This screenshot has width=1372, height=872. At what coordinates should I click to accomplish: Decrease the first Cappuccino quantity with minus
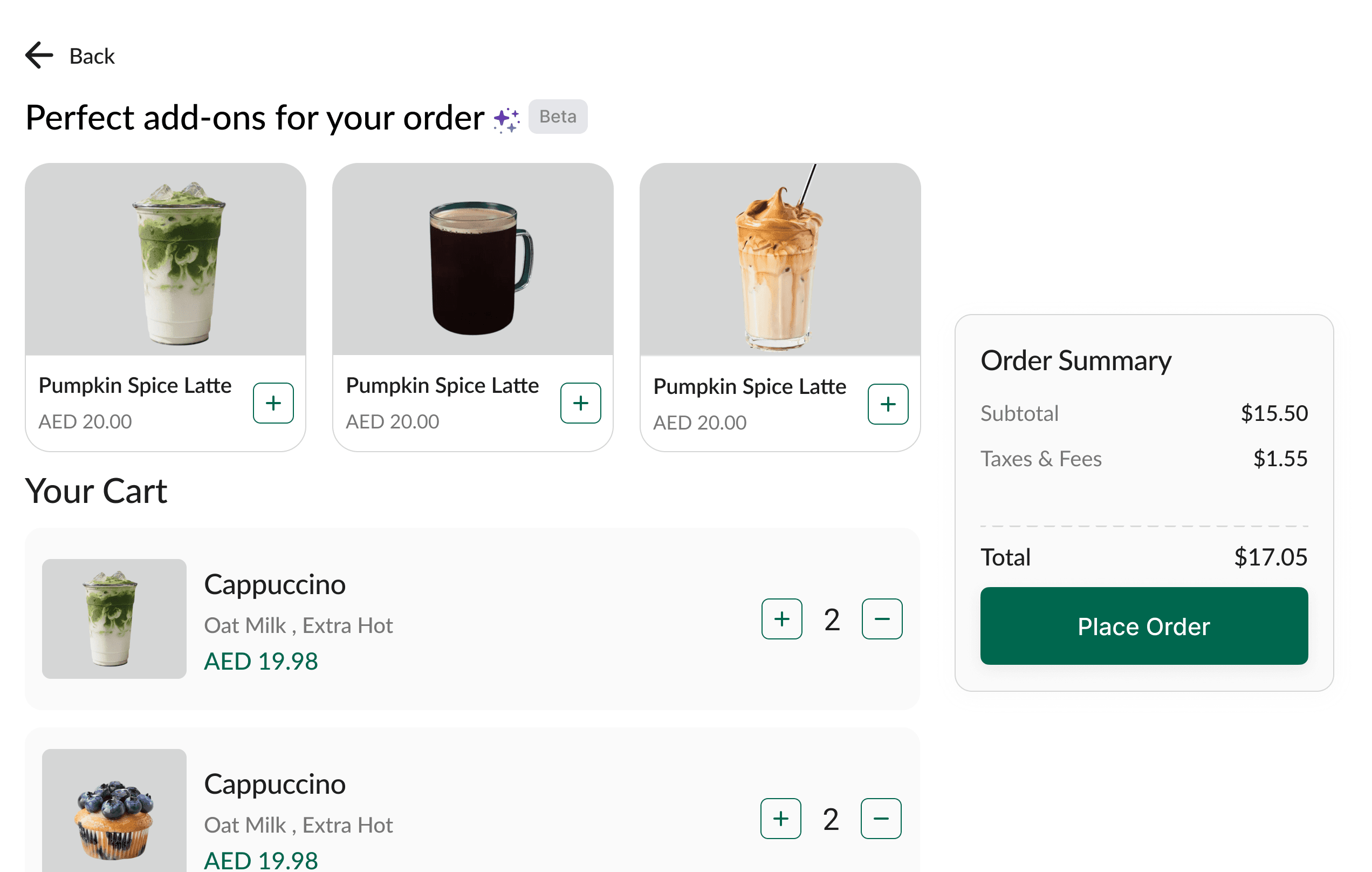point(881,618)
